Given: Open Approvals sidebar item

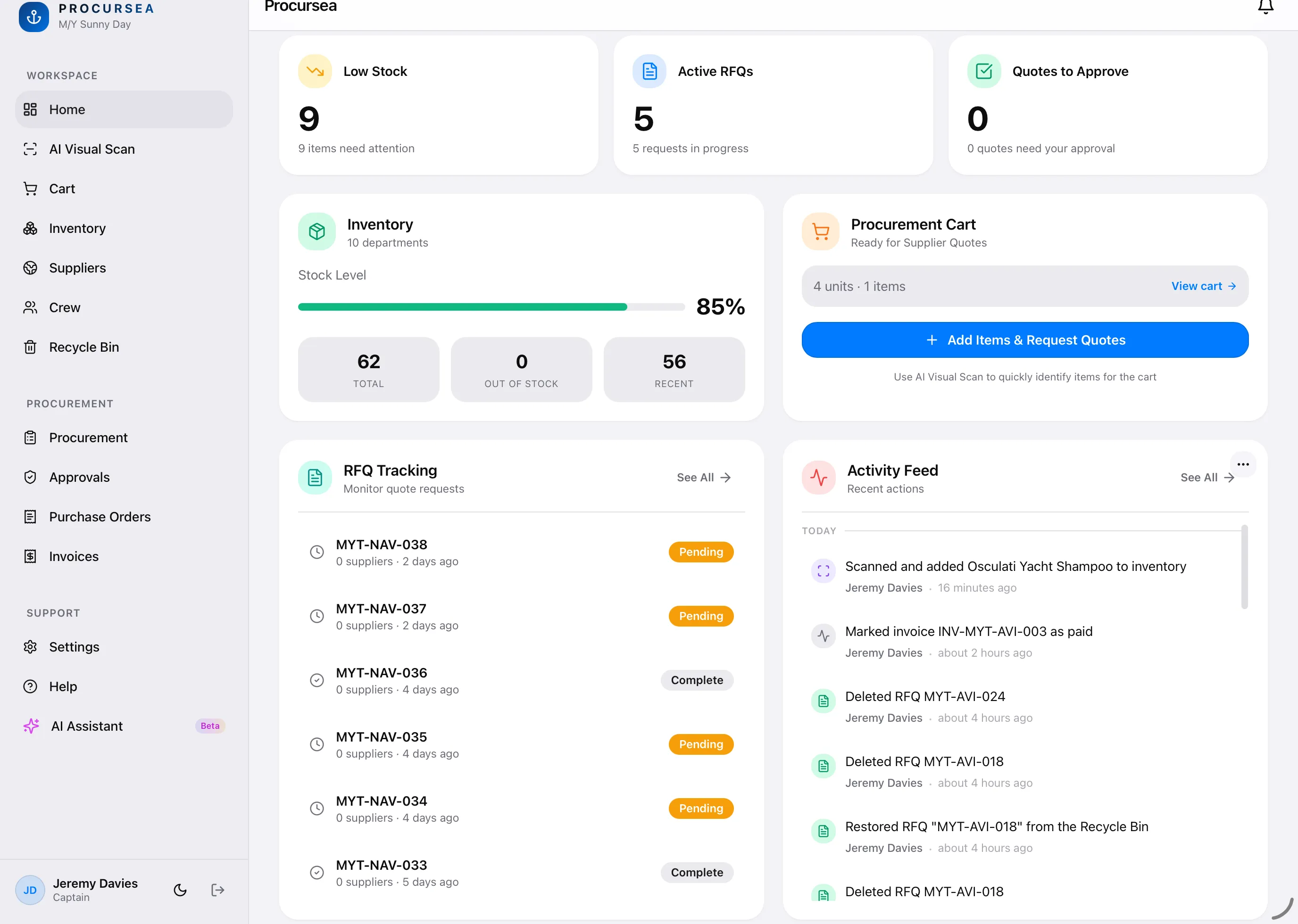Looking at the screenshot, I should 124,478.
